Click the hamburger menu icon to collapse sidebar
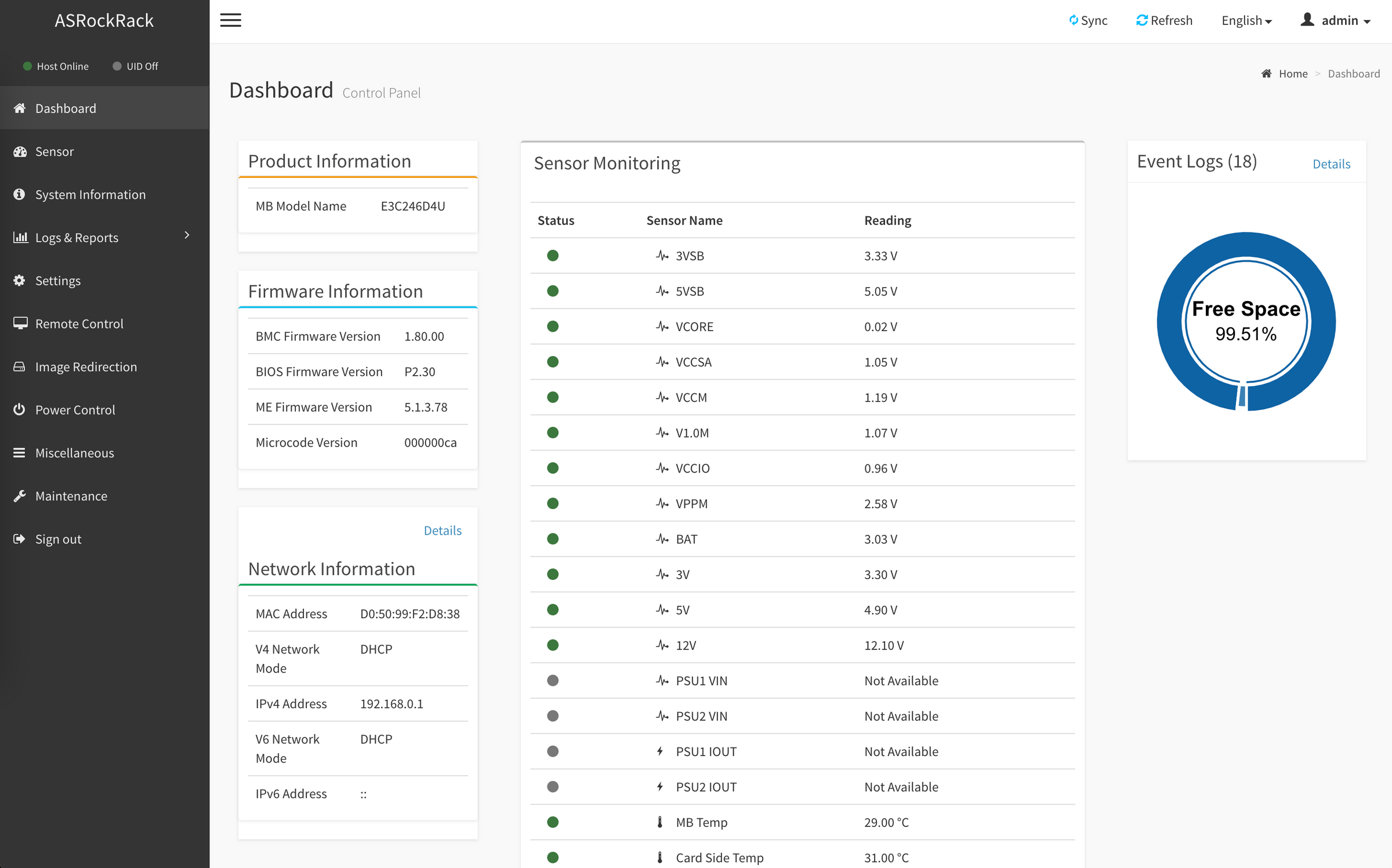Screen dimensions: 1392x868 point(230,20)
